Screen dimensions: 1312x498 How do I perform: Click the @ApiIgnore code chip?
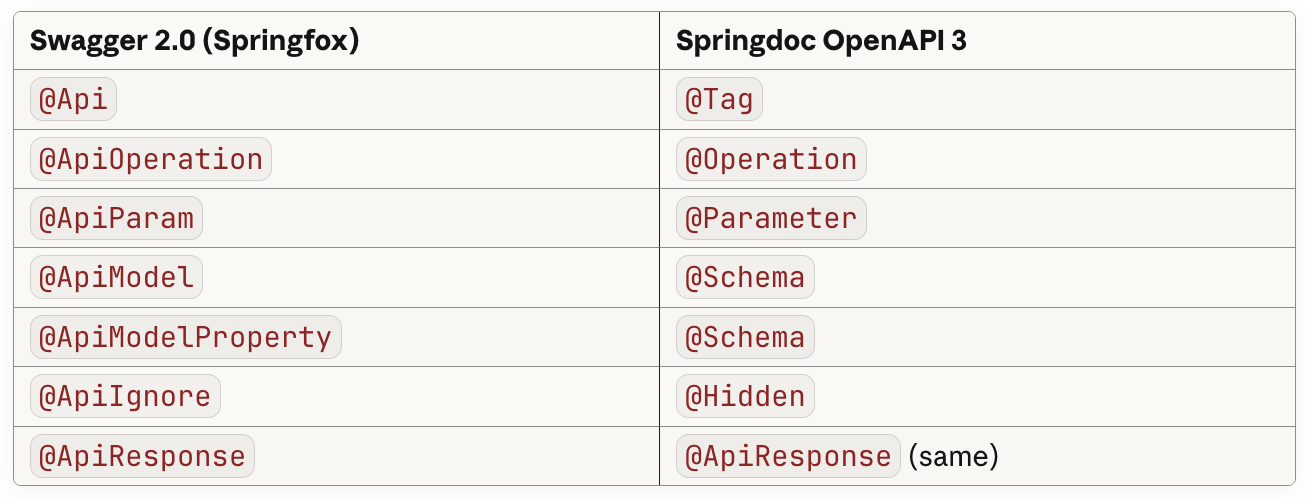pyautogui.click(x=125, y=396)
